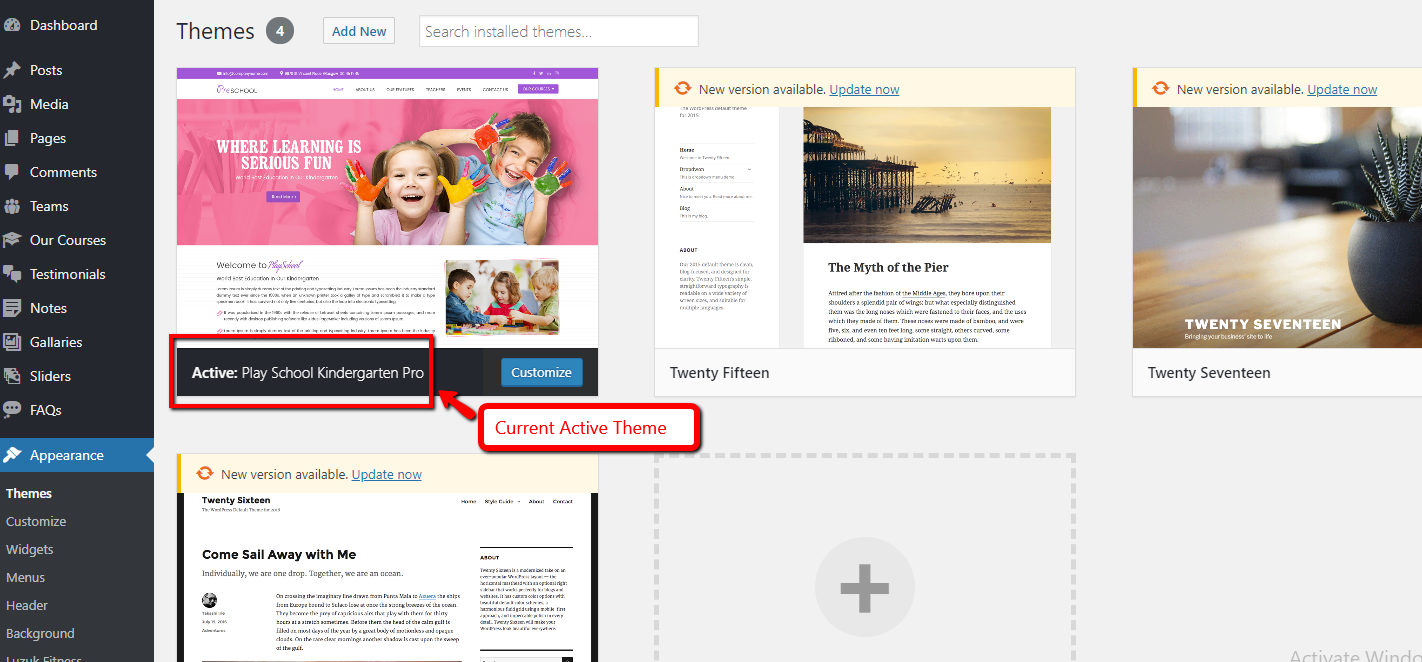1422x662 pixels.
Task: Click the themes count badge 4
Action: click(280, 31)
